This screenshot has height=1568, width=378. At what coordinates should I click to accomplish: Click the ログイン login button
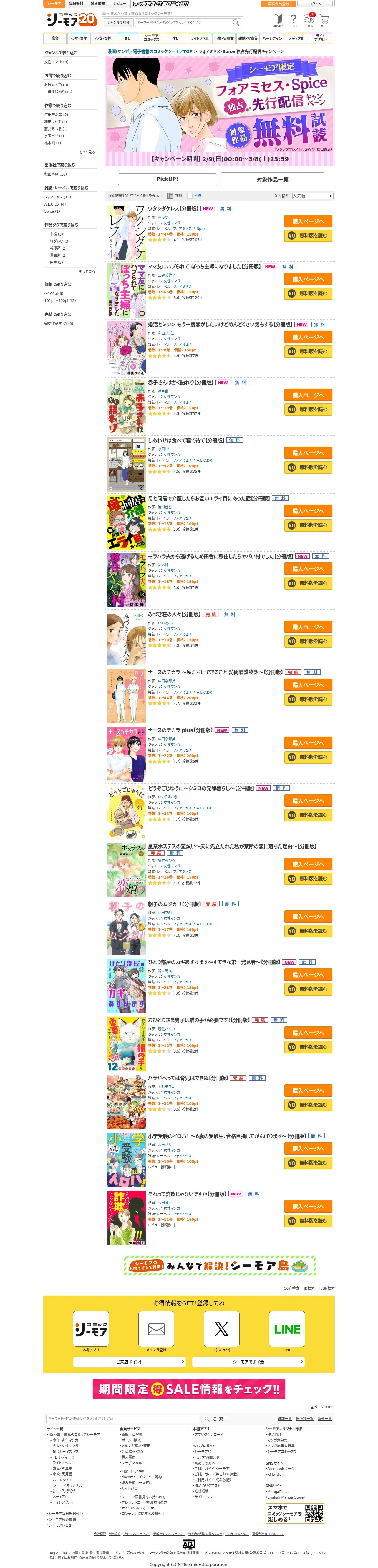(x=315, y=4)
